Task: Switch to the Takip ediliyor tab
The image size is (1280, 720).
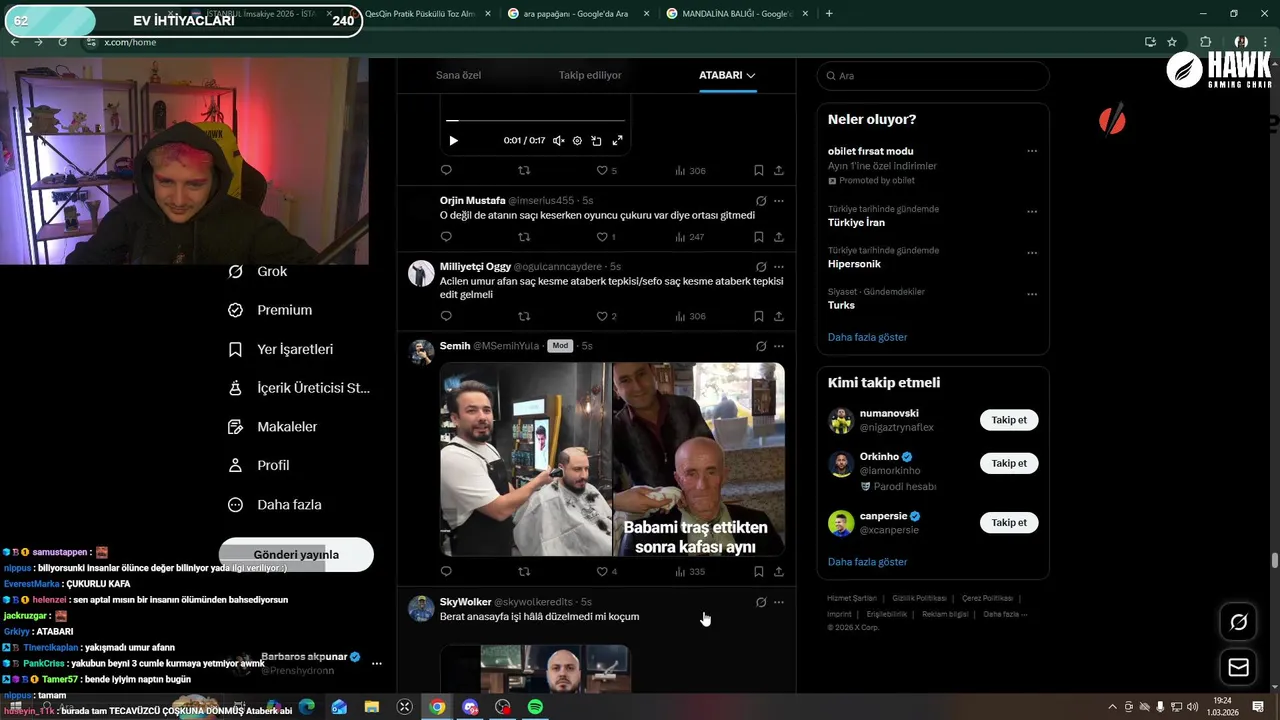Action: [590, 75]
